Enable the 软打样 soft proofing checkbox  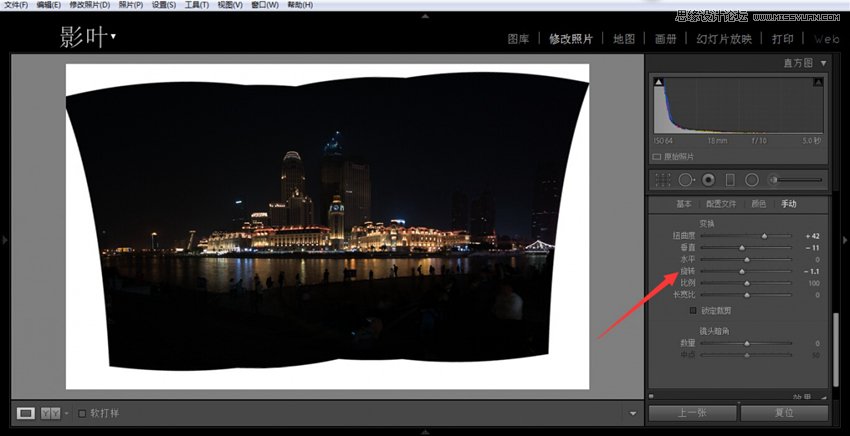click(x=82, y=413)
